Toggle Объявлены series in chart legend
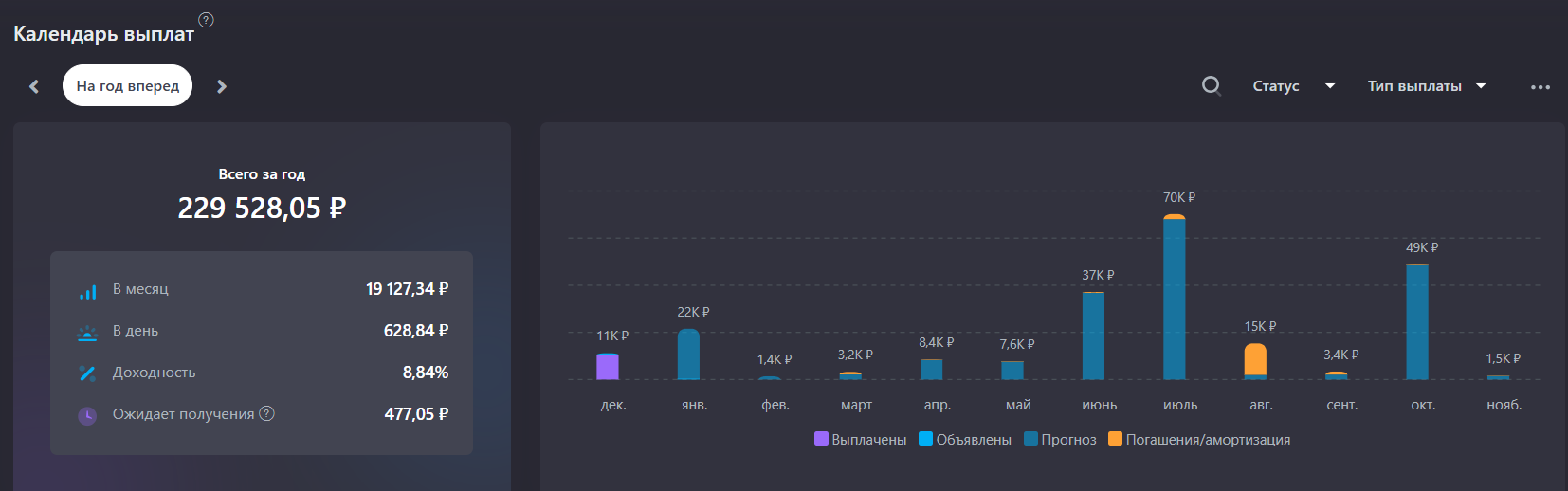 (x=965, y=440)
